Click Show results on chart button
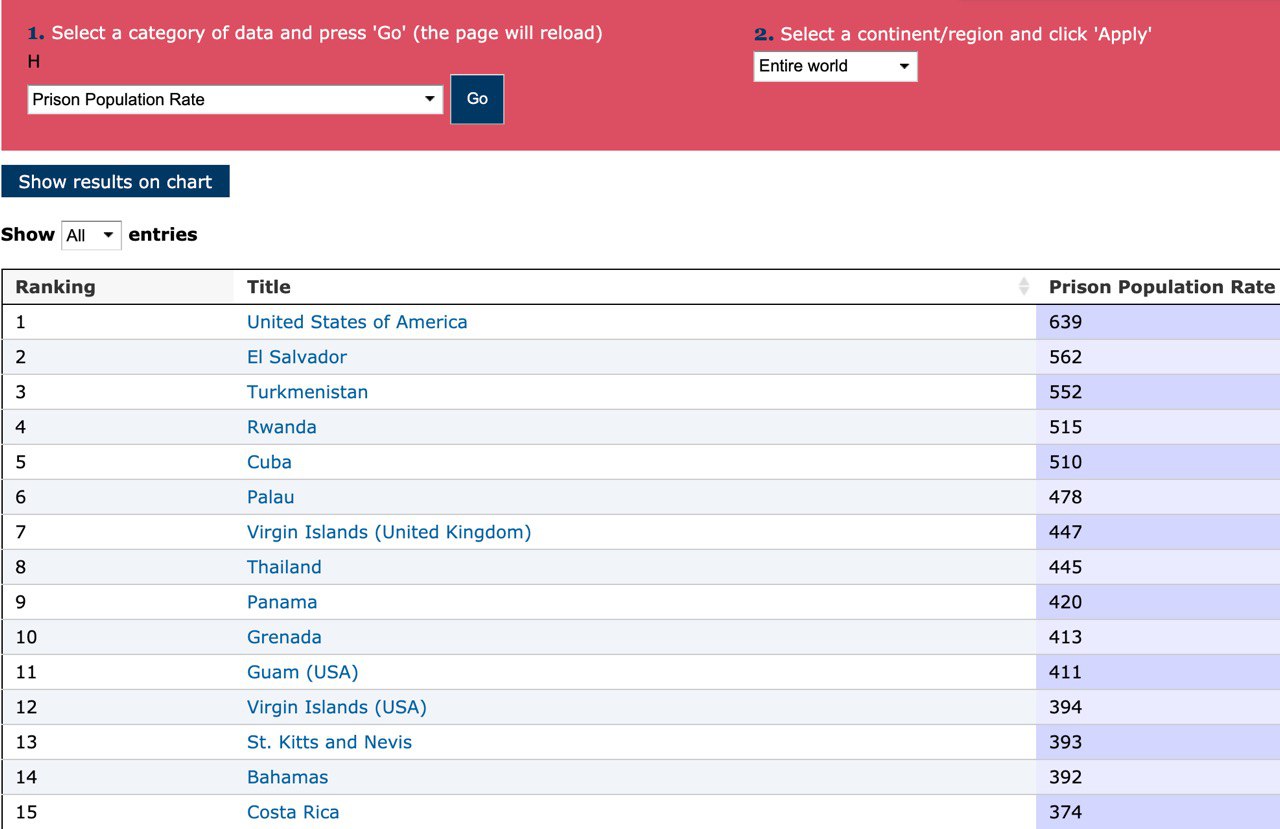The width and height of the screenshot is (1280, 829). click(x=115, y=182)
